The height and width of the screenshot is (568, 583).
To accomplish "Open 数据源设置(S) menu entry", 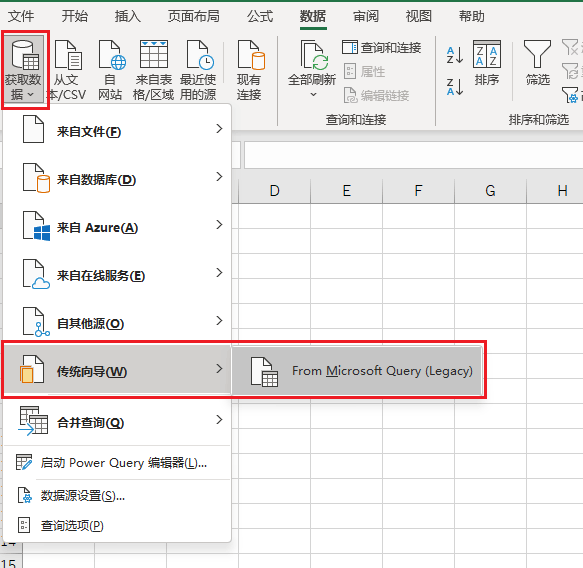I will (117, 496).
